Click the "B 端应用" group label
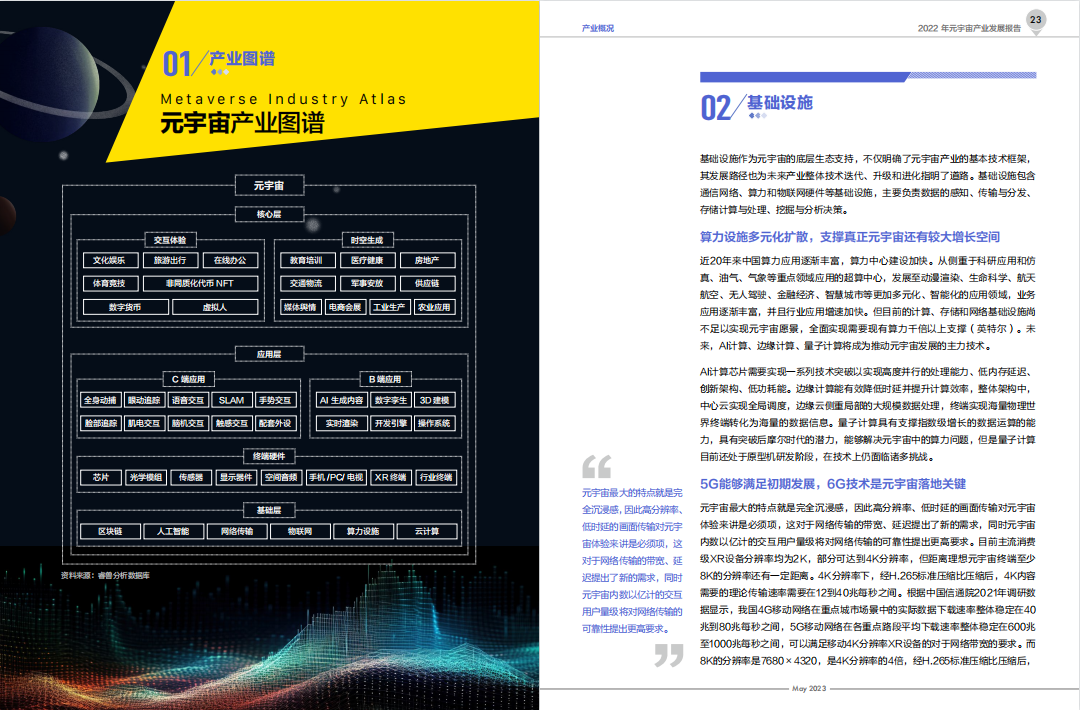The width and height of the screenshot is (1080, 710). click(x=386, y=379)
